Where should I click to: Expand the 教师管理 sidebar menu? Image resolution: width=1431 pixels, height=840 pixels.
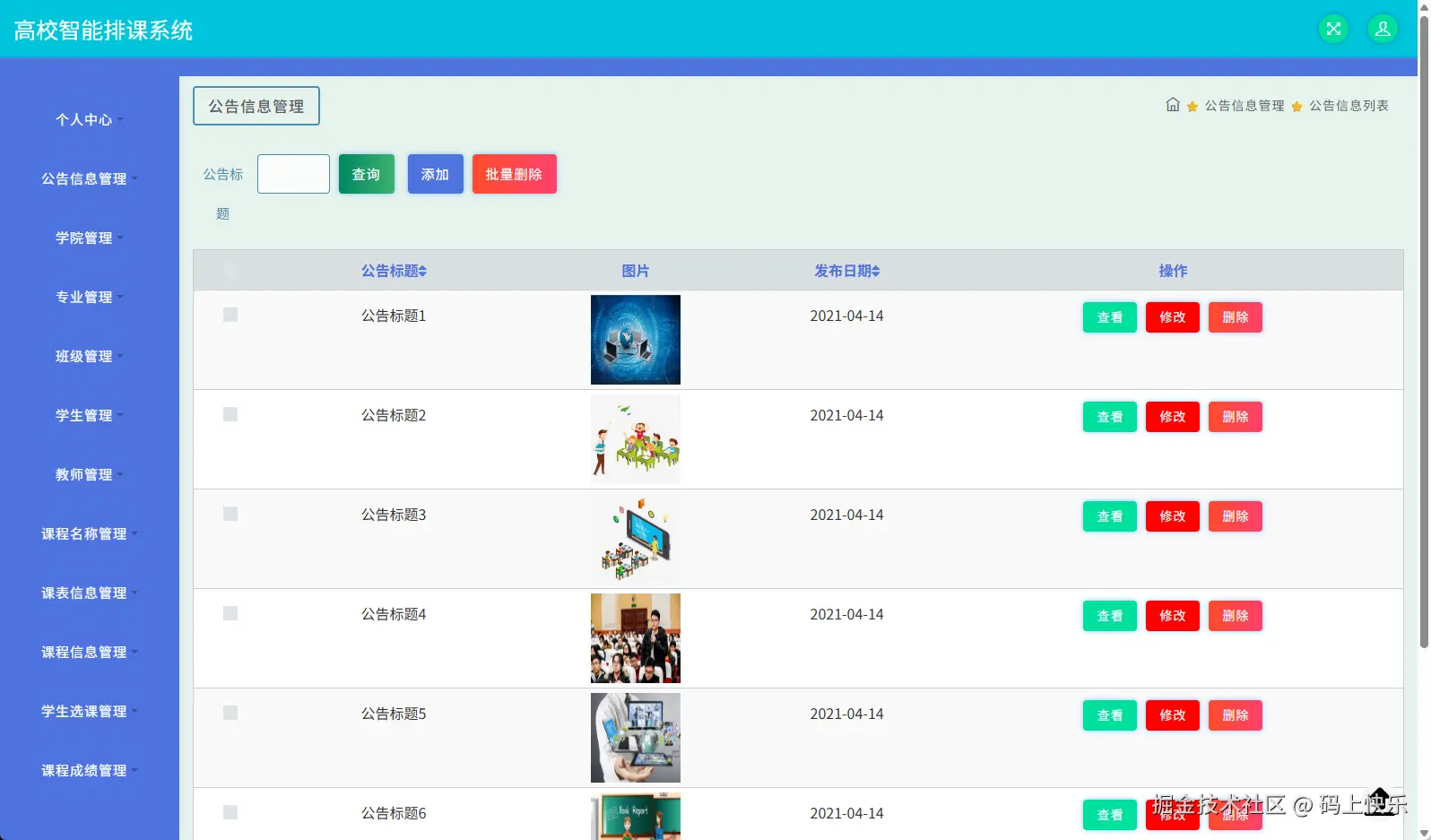click(90, 474)
